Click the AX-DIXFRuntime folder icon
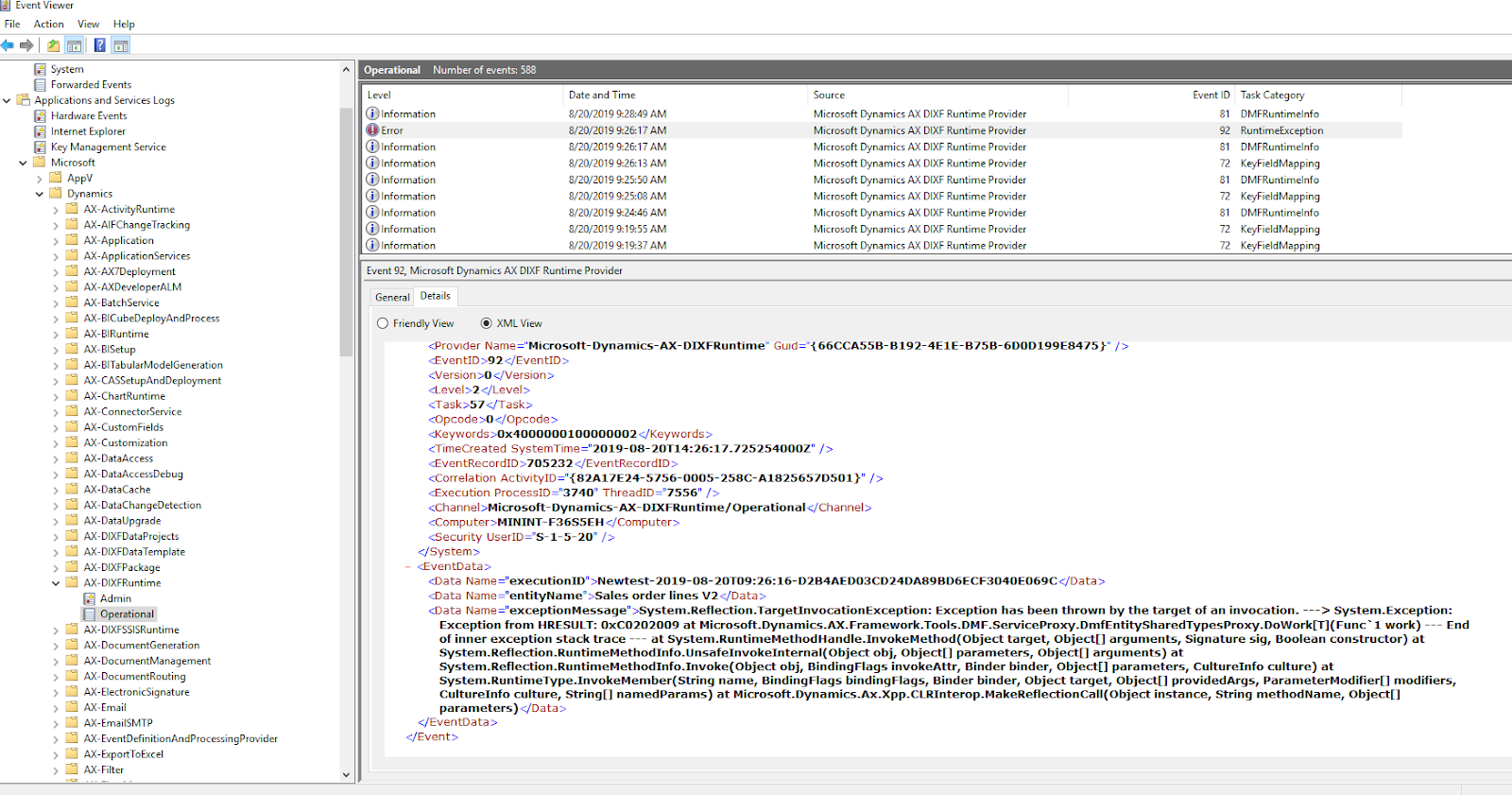This screenshot has height=795, width=1512. click(72, 583)
